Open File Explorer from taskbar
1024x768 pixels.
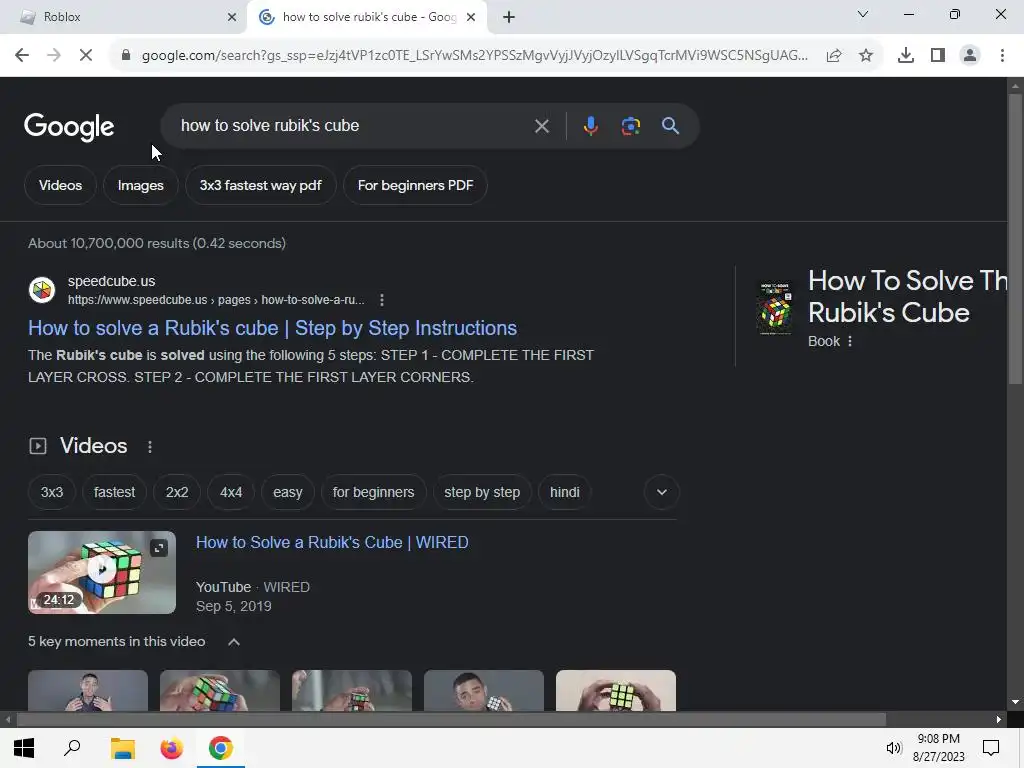(122, 748)
